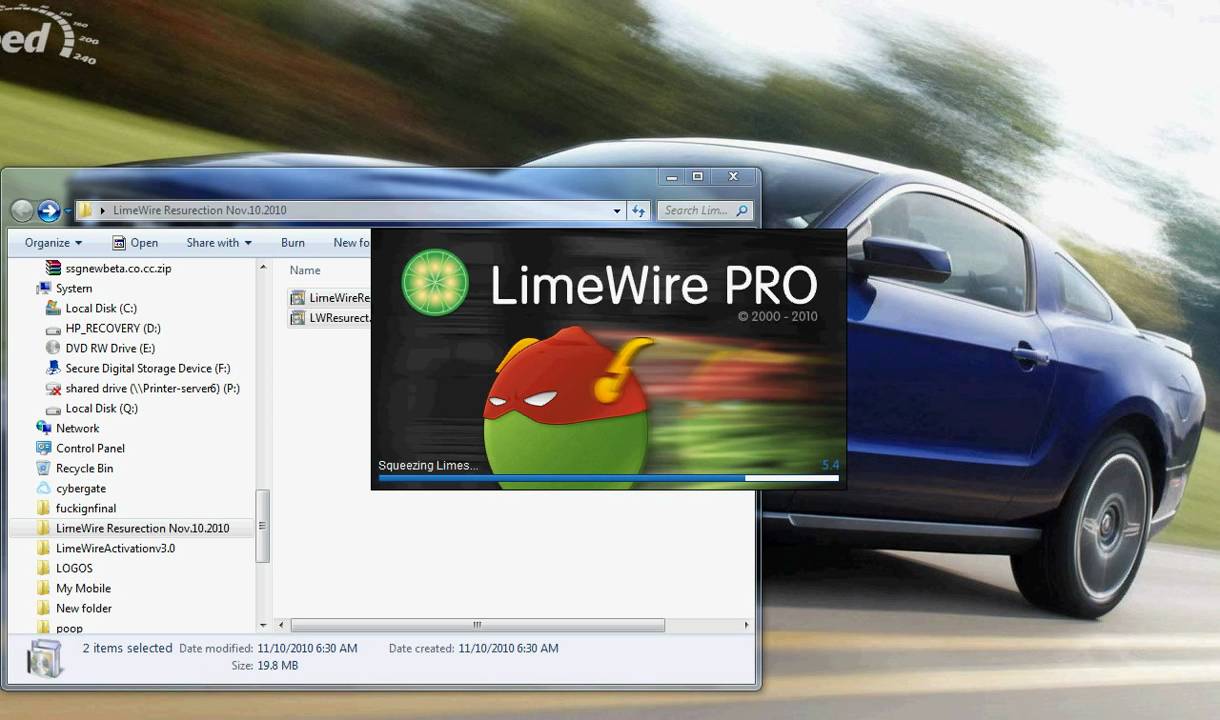The image size is (1220, 720).
Task: Click the disconnected shared drive icon
Action: click(x=54, y=388)
